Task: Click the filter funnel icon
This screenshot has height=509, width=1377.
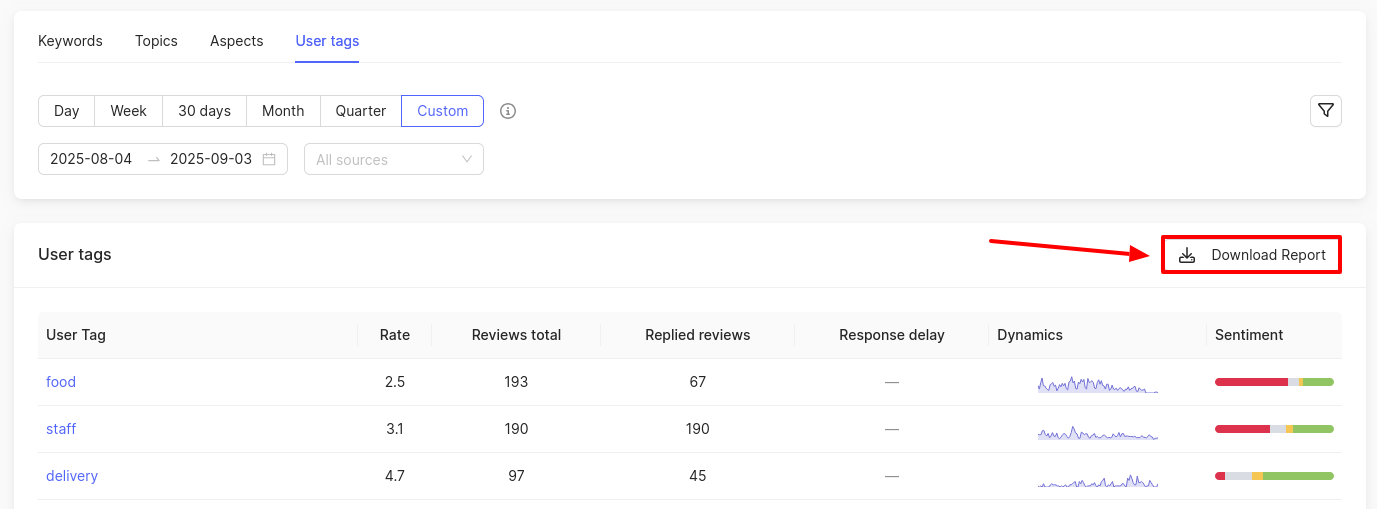Action: pos(1325,111)
